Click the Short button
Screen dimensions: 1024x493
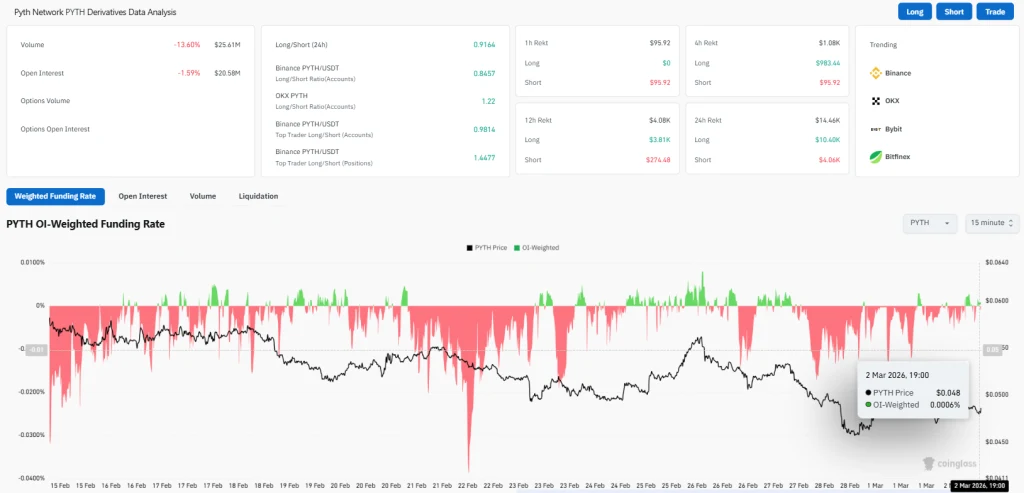[954, 12]
